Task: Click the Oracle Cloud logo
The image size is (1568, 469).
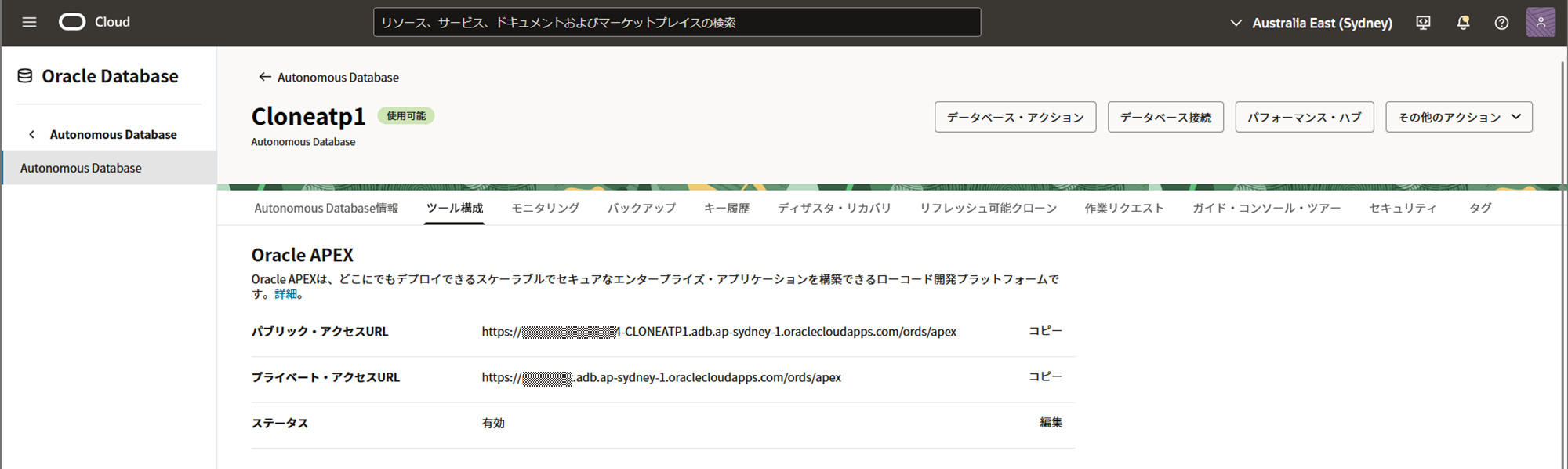Action: tap(94, 22)
